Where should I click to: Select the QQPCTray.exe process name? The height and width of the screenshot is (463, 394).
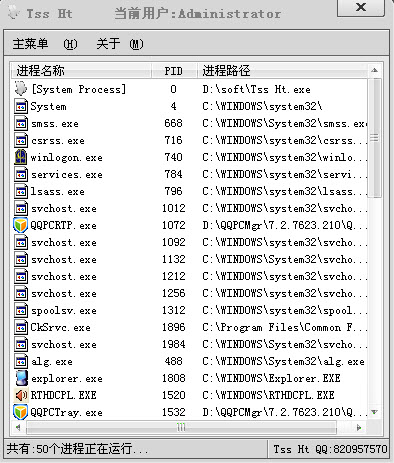tap(67, 413)
